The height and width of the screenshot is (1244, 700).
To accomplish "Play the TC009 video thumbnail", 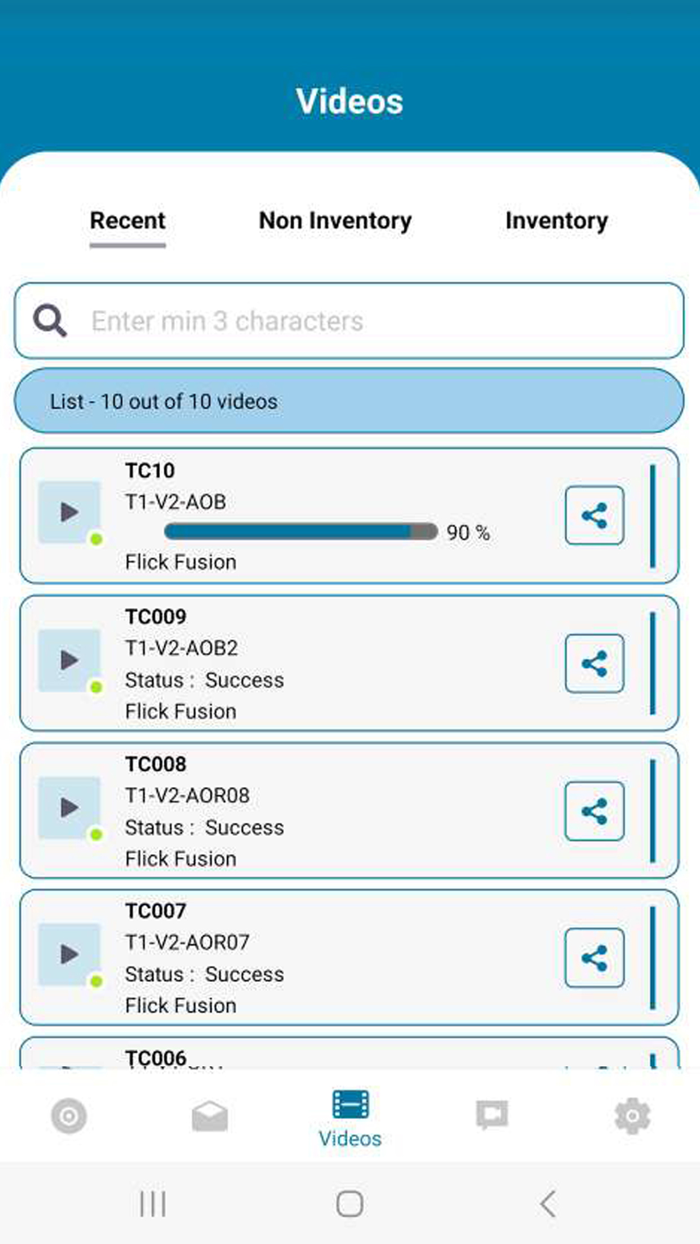I will click(x=69, y=660).
